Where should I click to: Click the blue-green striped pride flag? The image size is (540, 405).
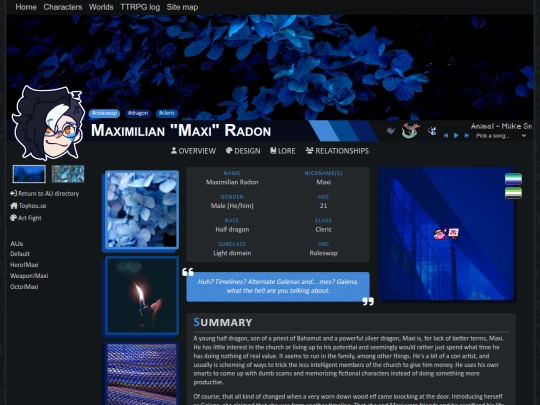513,179
